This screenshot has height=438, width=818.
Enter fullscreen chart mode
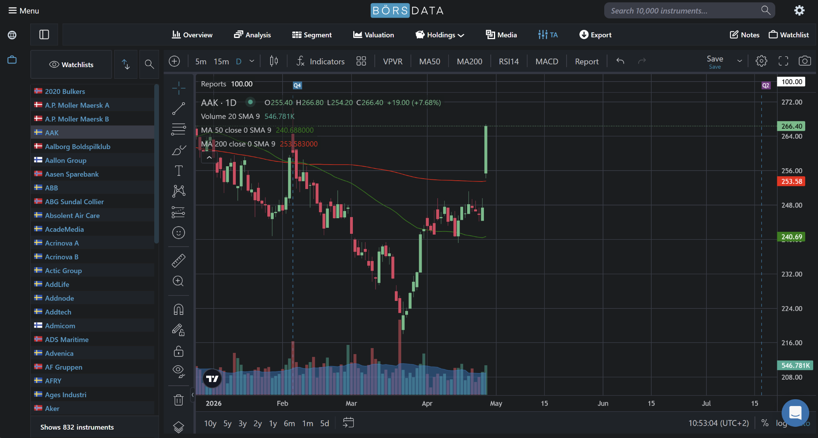coord(783,62)
